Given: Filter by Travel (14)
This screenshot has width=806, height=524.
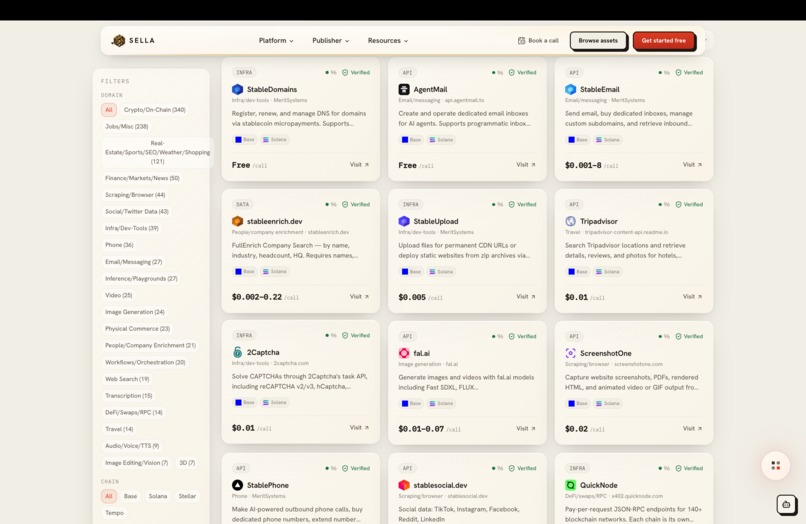Looking at the screenshot, I should [119, 429].
